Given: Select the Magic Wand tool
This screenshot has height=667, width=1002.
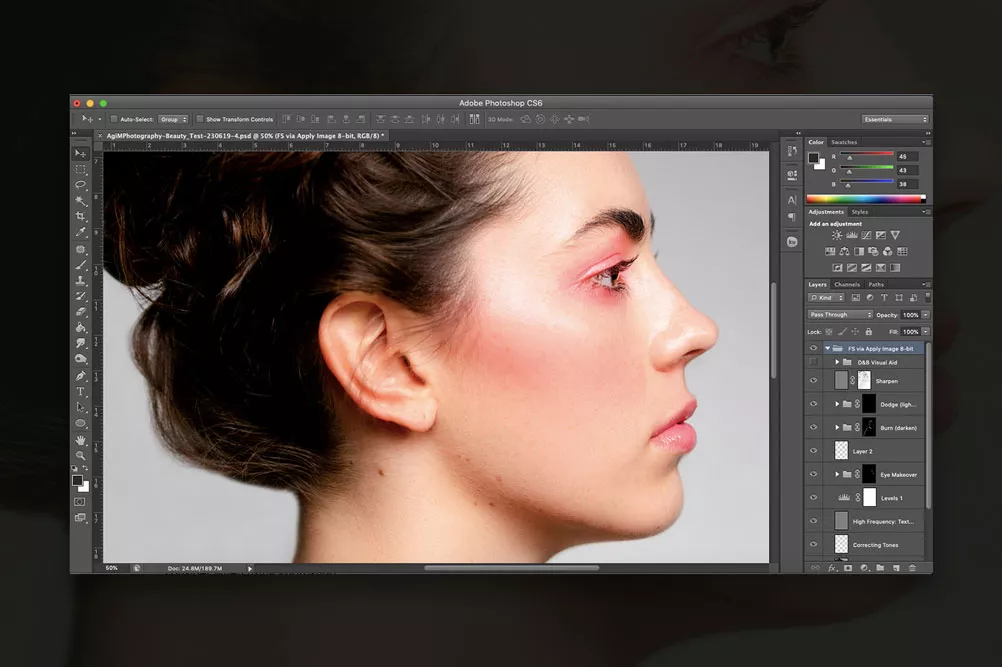Looking at the screenshot, I should 81,201.
